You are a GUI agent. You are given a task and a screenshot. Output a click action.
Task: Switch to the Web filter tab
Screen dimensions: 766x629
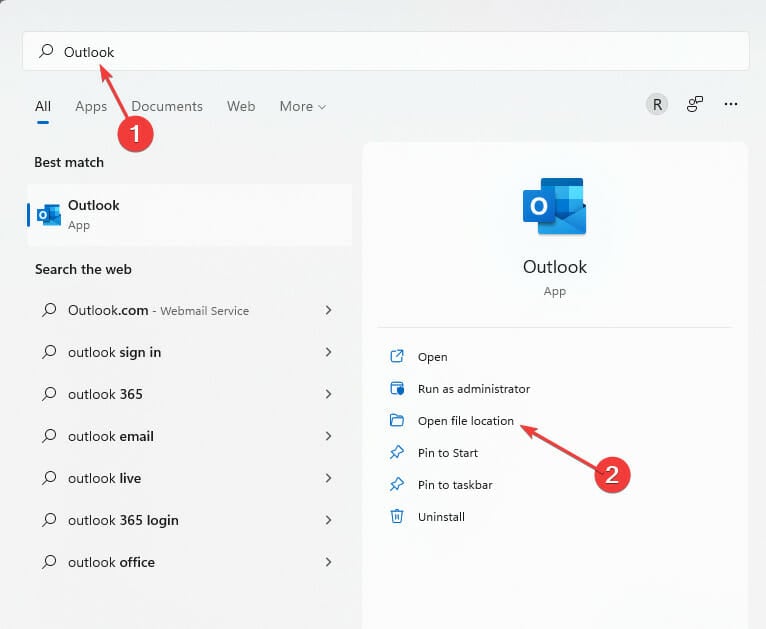click(x=241, y=106)
